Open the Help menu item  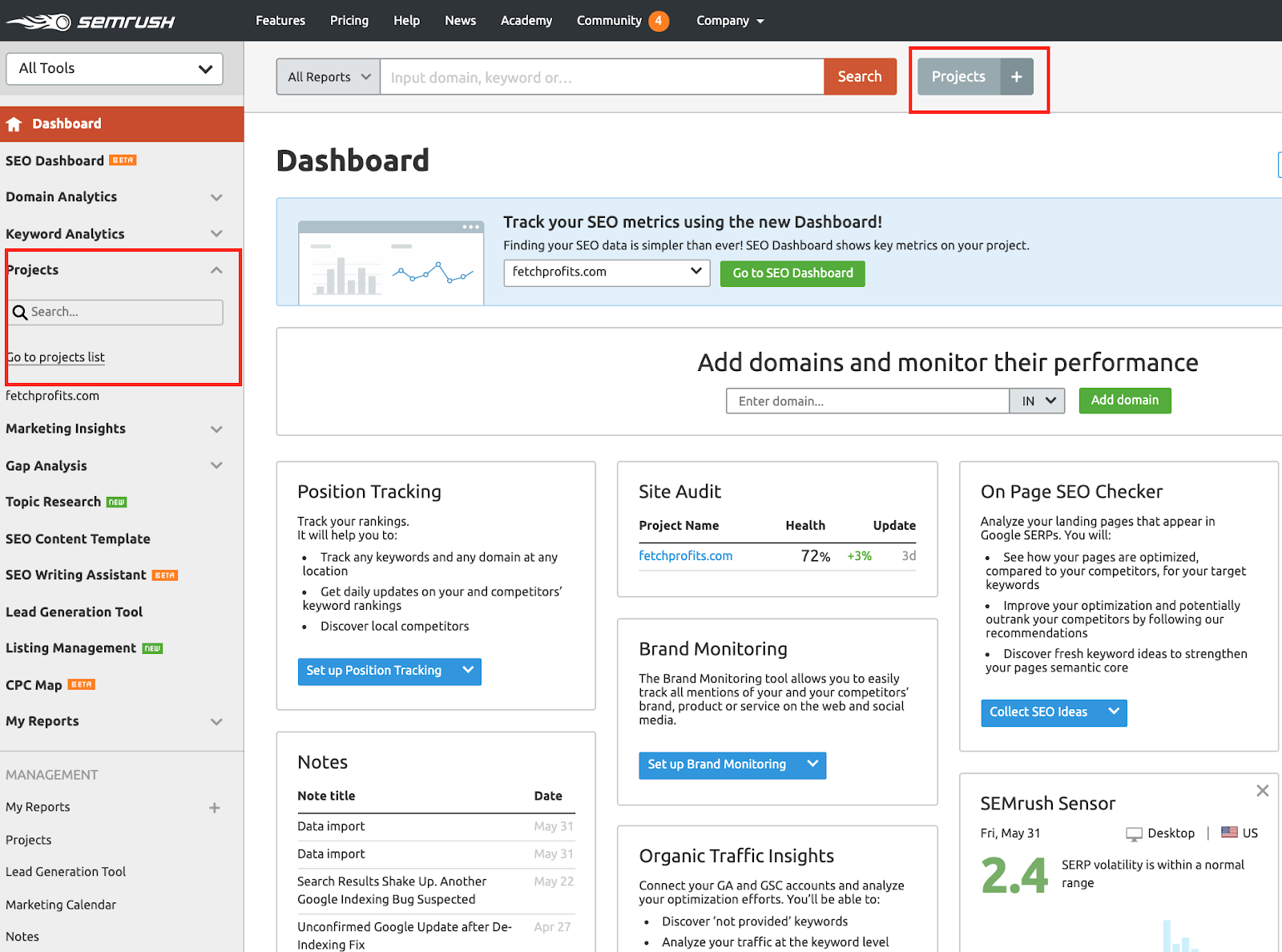click(x=406, y=21)
